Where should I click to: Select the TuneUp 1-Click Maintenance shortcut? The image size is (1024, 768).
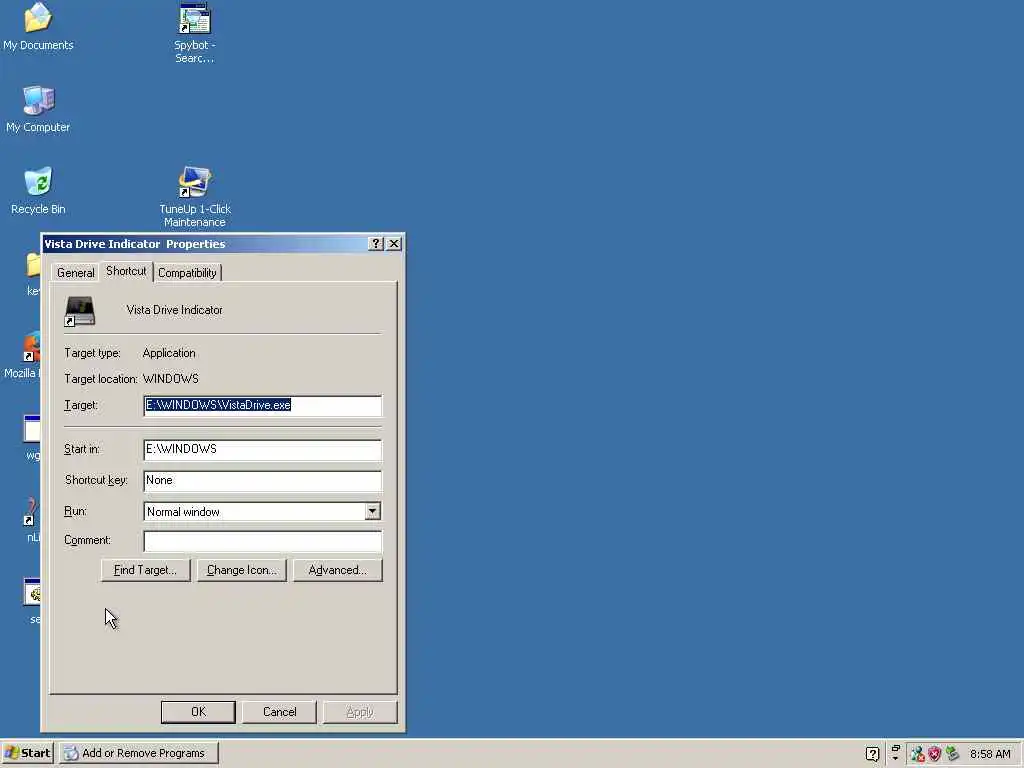click(195, 197)
